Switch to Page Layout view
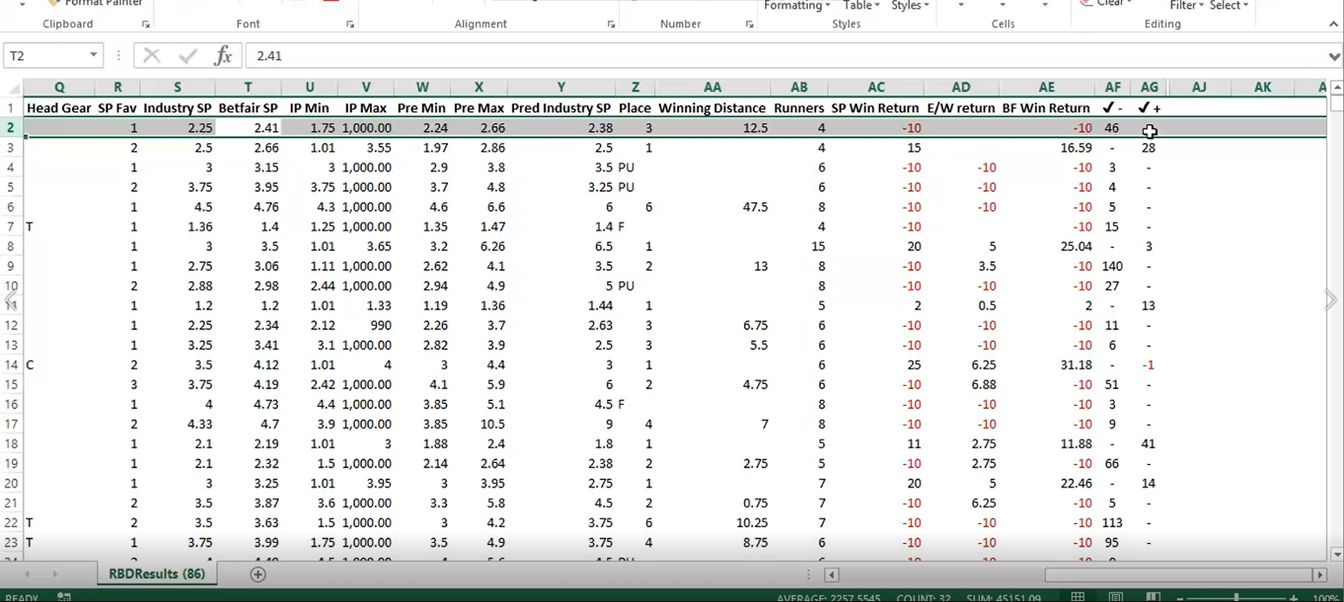The image size is (1344, 602). [x=1116, y=597]
